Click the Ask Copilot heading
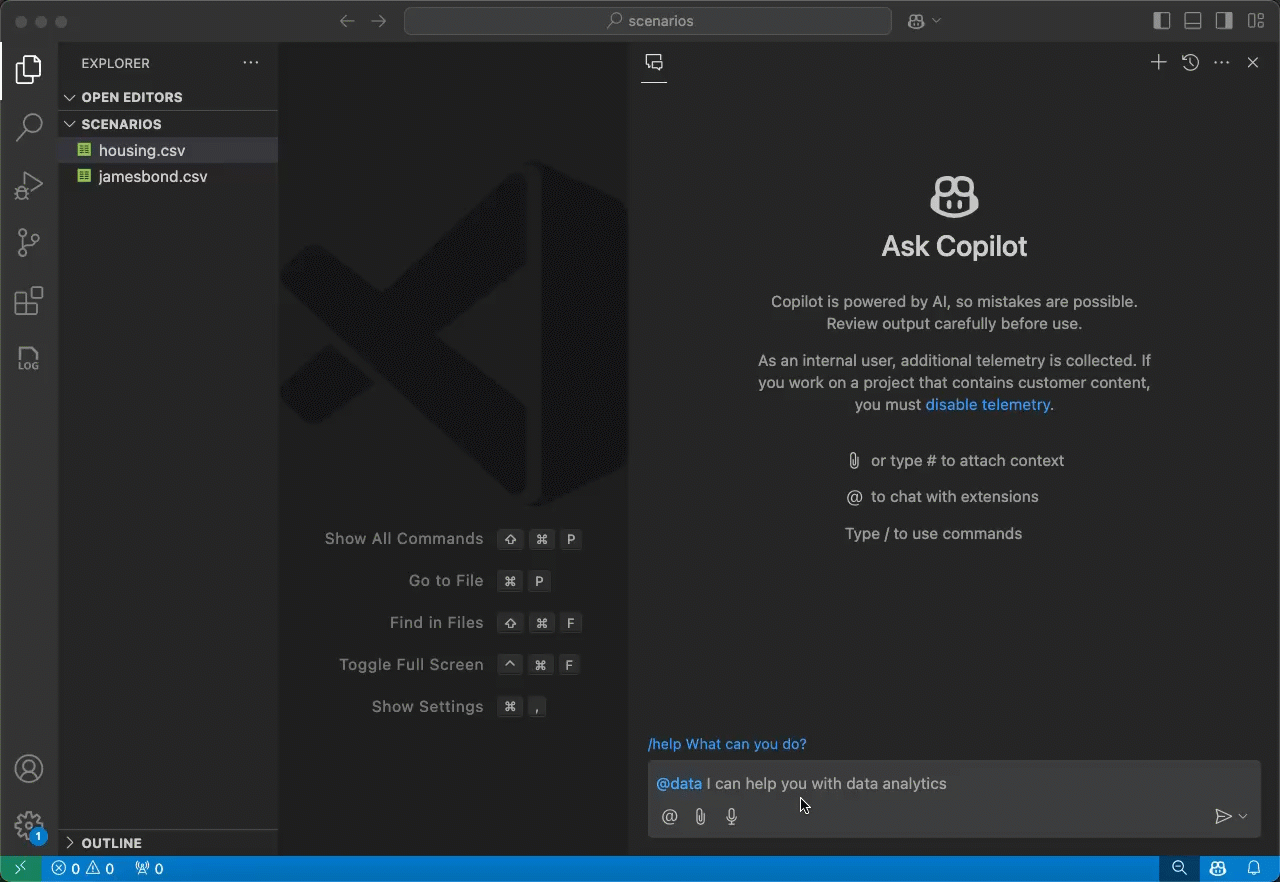The width and height of the screenshot is (1280, 882). pyautogui.click(x=954, y=247)
